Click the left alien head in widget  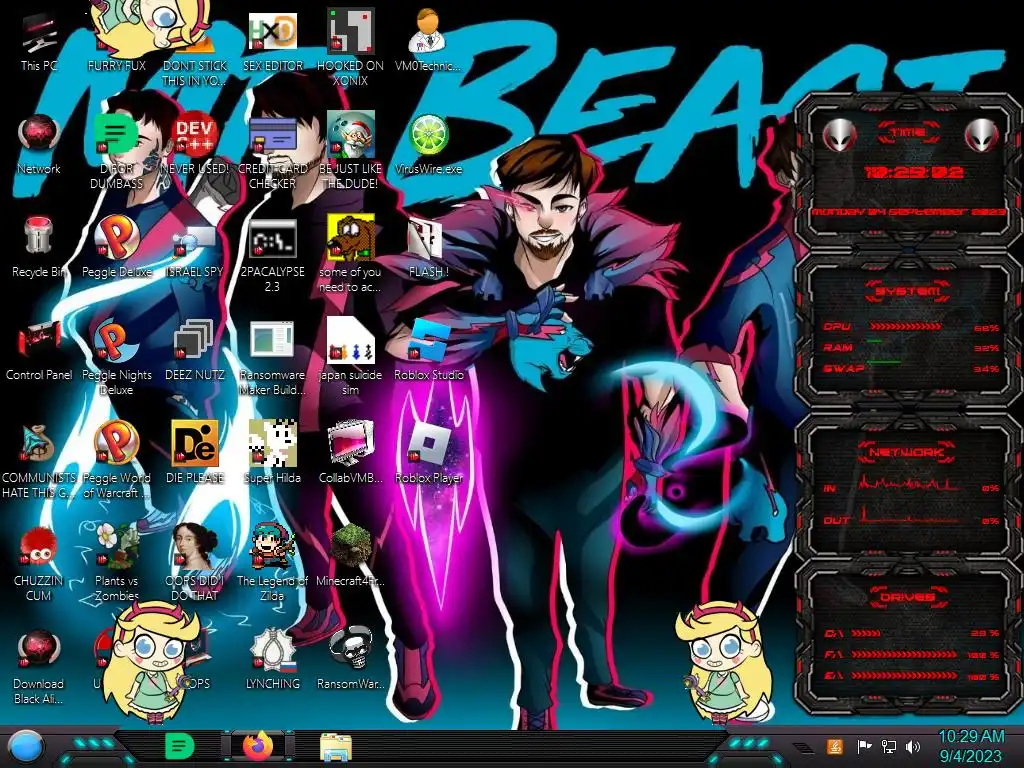839,135
